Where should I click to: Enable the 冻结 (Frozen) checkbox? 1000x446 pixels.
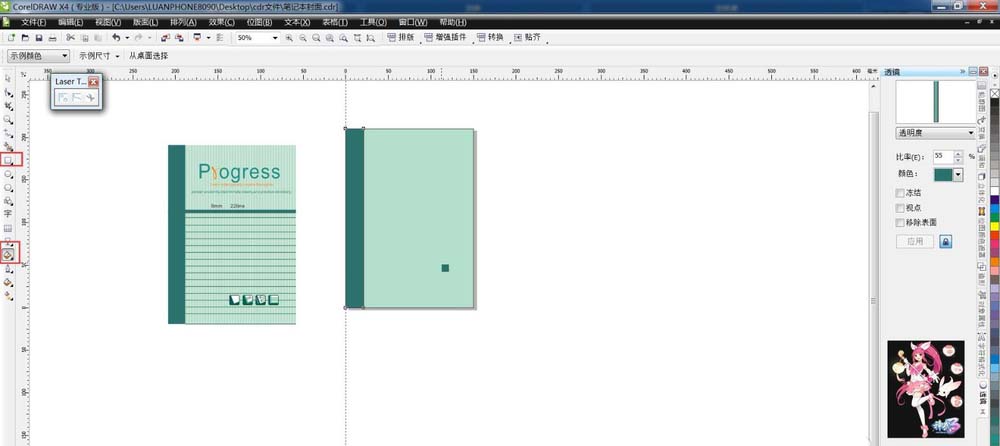pos(901,193)
